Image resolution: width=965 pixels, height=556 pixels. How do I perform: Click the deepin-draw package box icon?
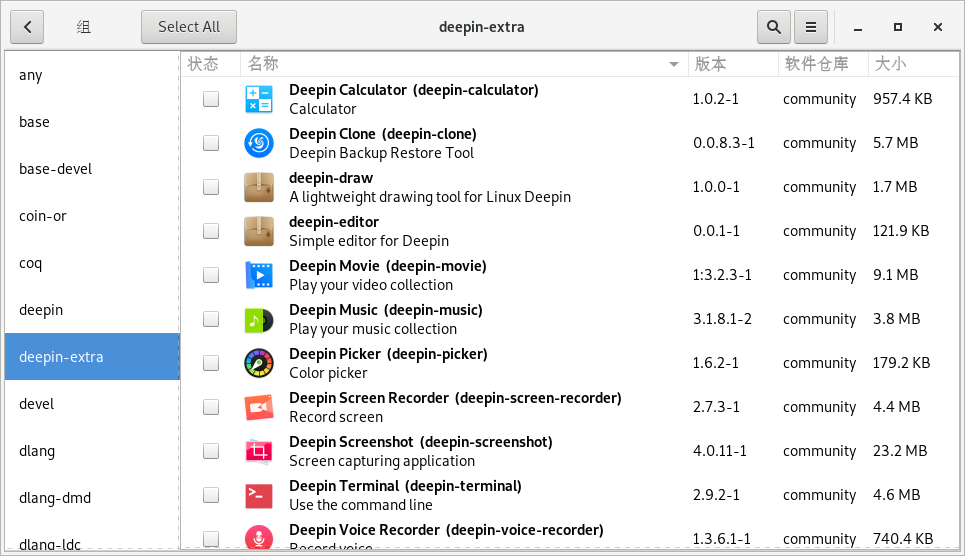click(x=258, y=187)
